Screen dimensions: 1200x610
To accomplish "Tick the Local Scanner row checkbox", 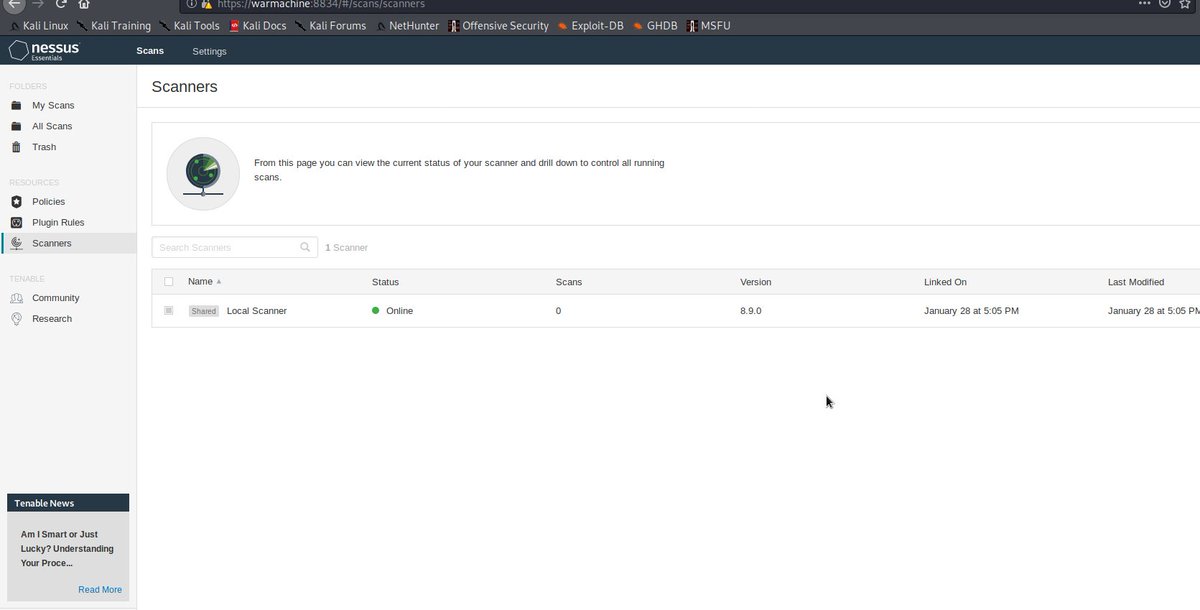I will [168, 311].
